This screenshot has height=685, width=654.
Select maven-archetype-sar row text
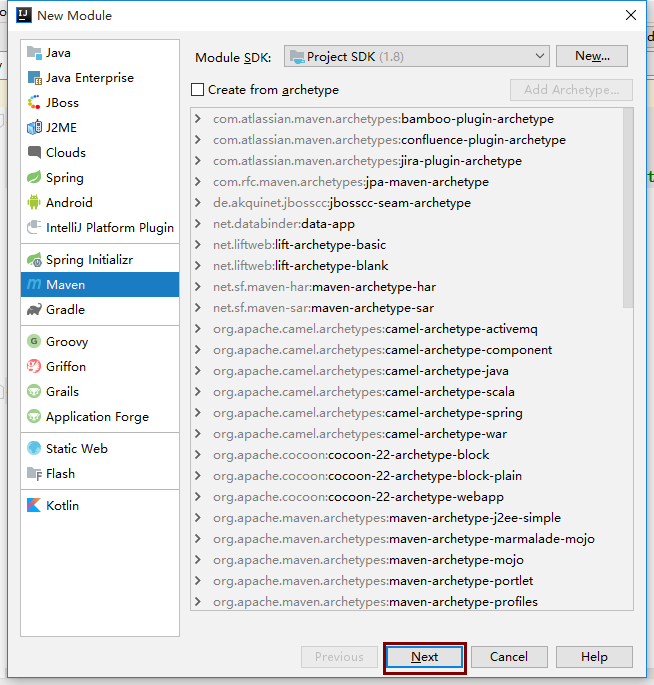click(324, 308)
